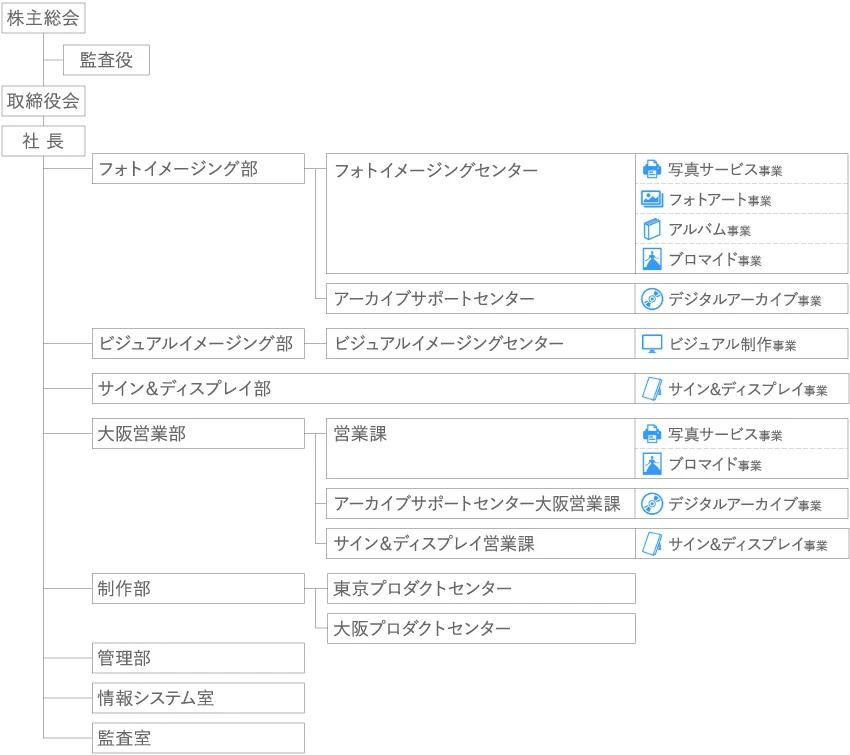850x755 pixels.
Task: Click portrait icon beside Photo Imaging Center's ブロマイド事業
Action: coord(652,259)
